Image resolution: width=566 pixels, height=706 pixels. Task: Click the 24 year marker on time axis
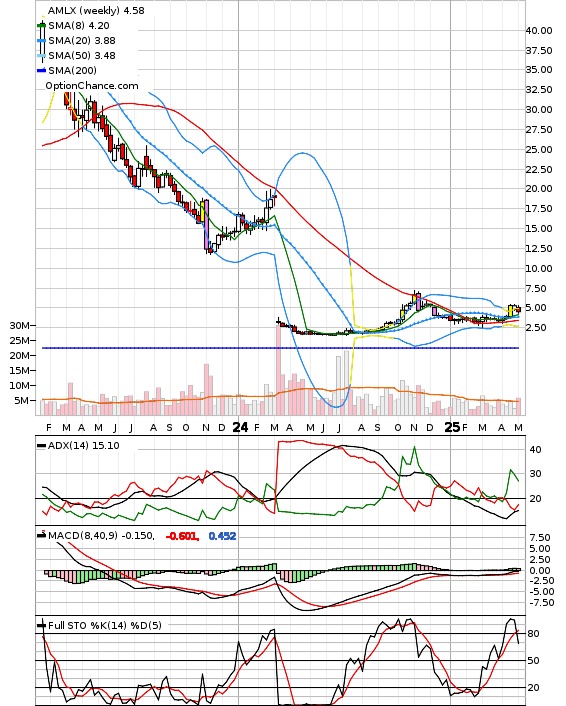240,427
